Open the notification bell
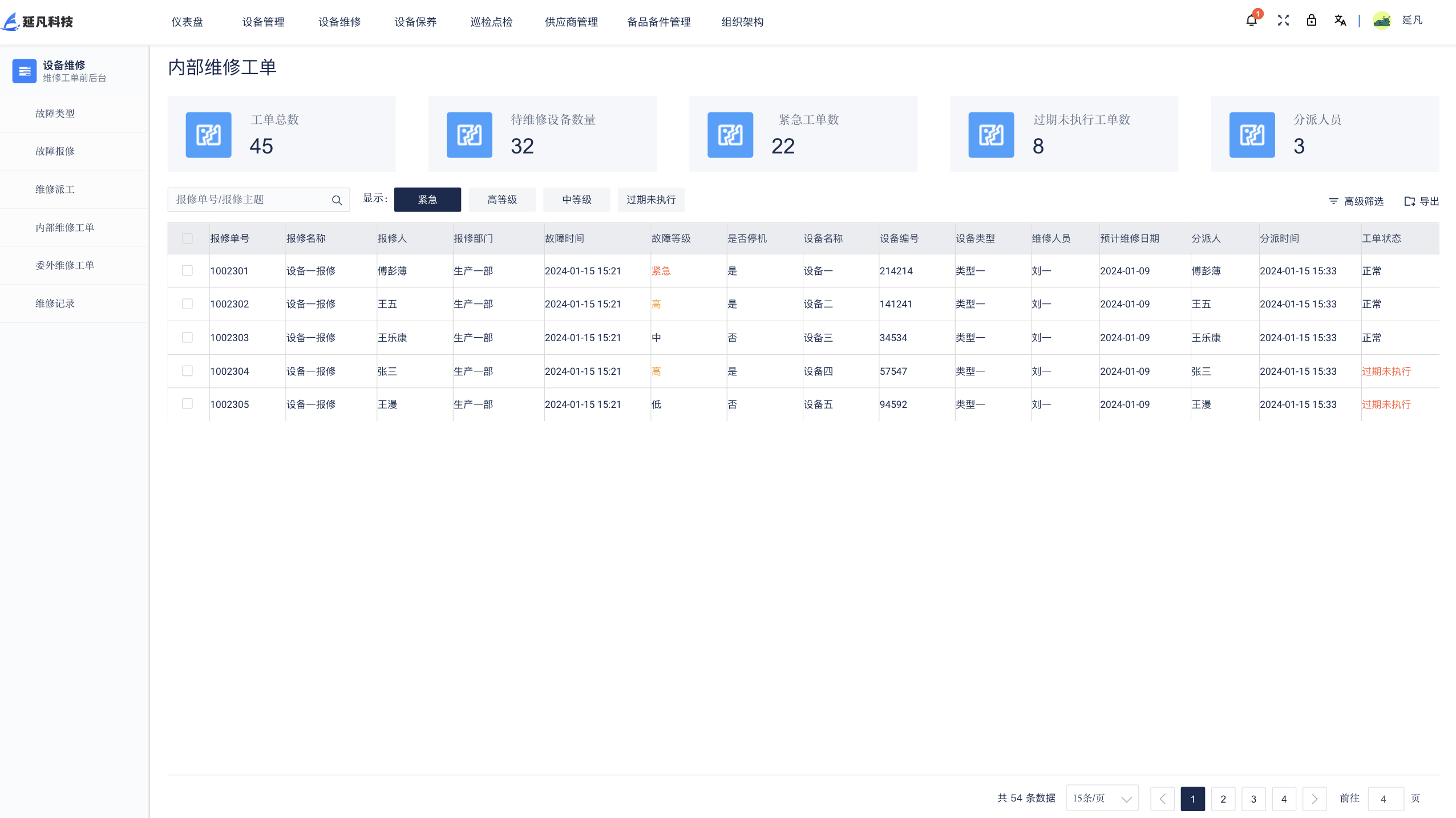 coord(1251,21)
